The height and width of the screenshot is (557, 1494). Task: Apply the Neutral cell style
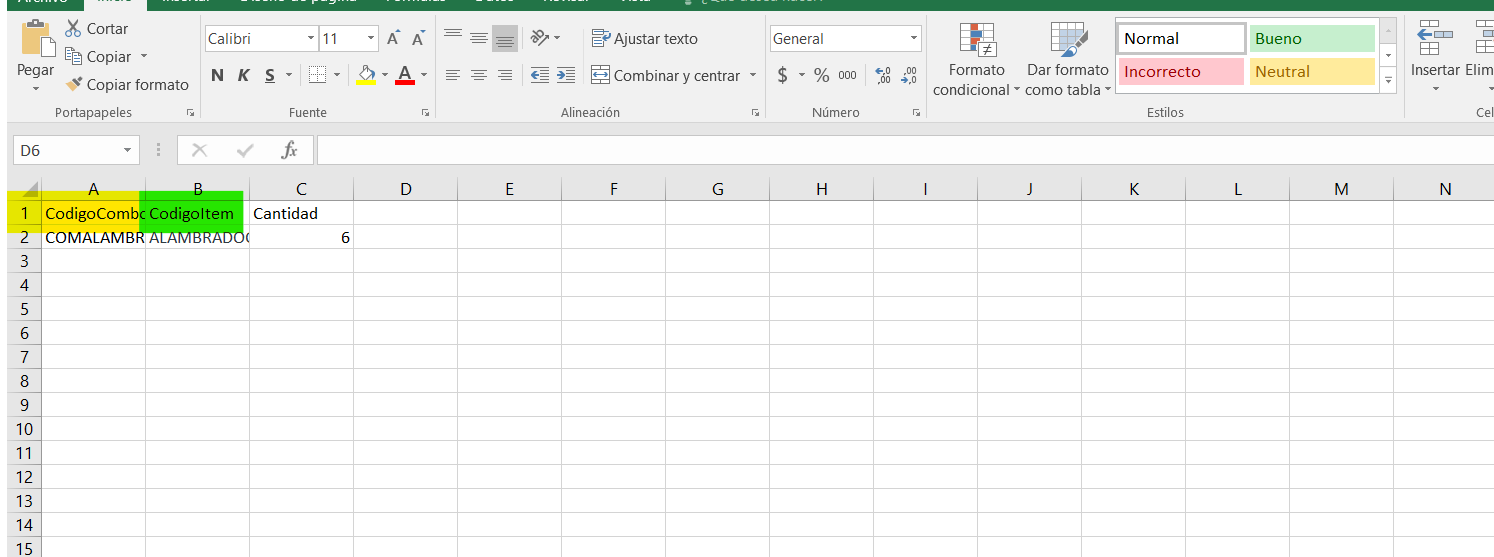point(1312,72)
